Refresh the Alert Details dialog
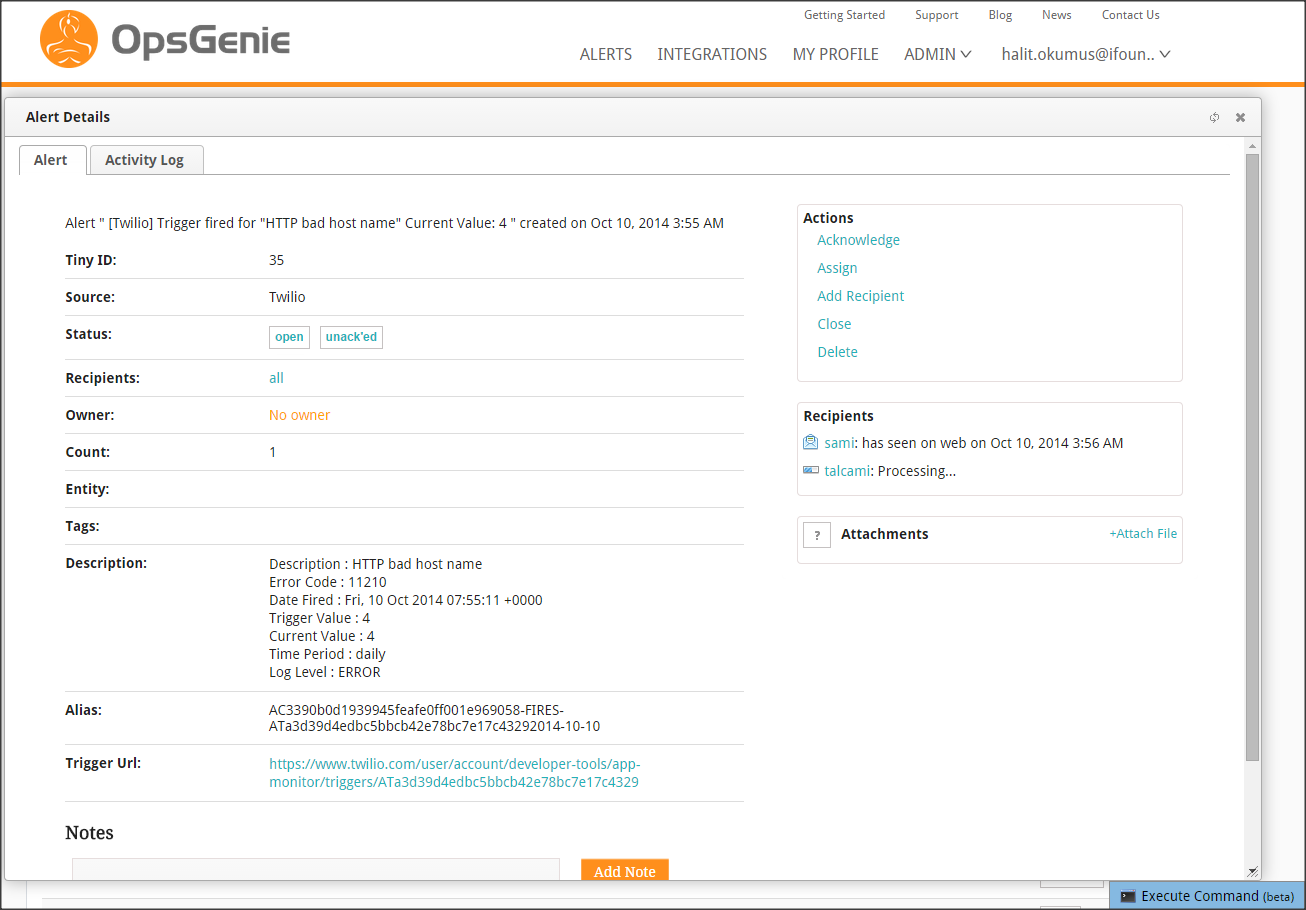This screenshot has width=1306, height=910. click(x=1214, y=117)
